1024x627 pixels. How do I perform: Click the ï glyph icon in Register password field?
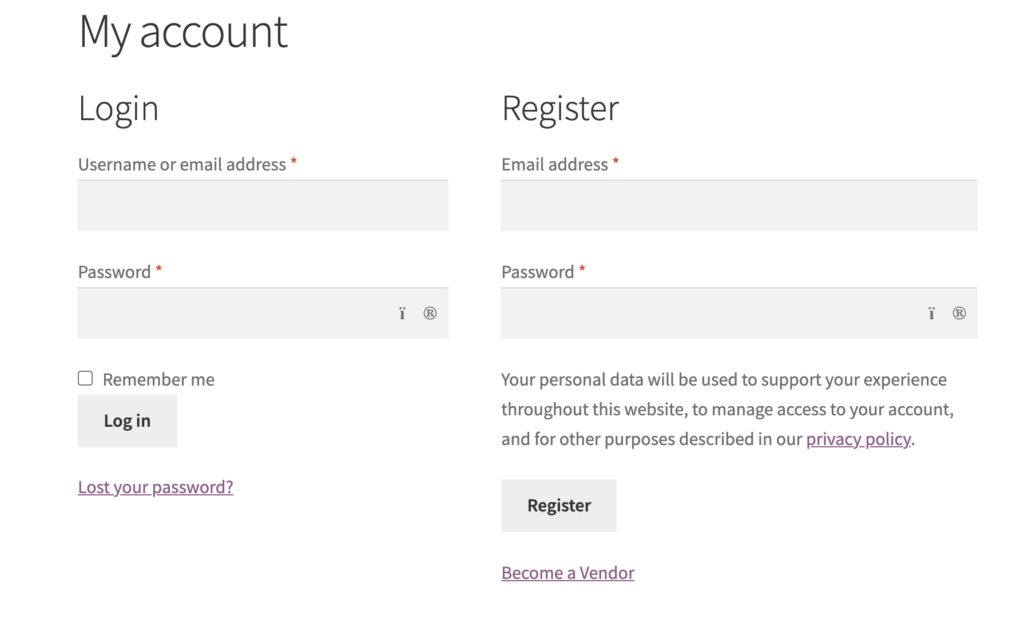(x=931, y=314)
